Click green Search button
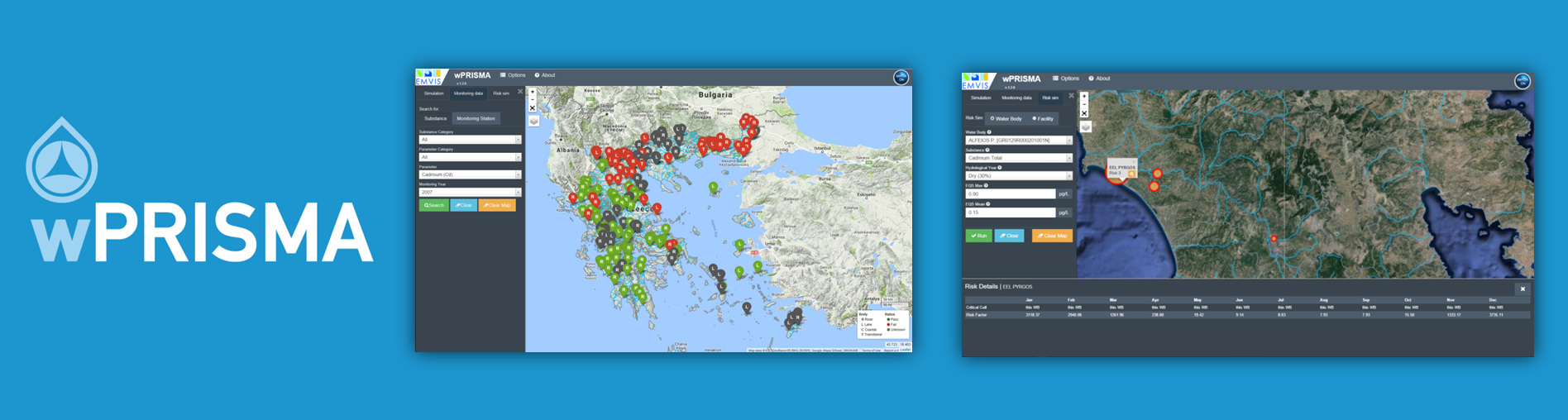The width and height of the screenshot is (1568, 420). (434, 205)
